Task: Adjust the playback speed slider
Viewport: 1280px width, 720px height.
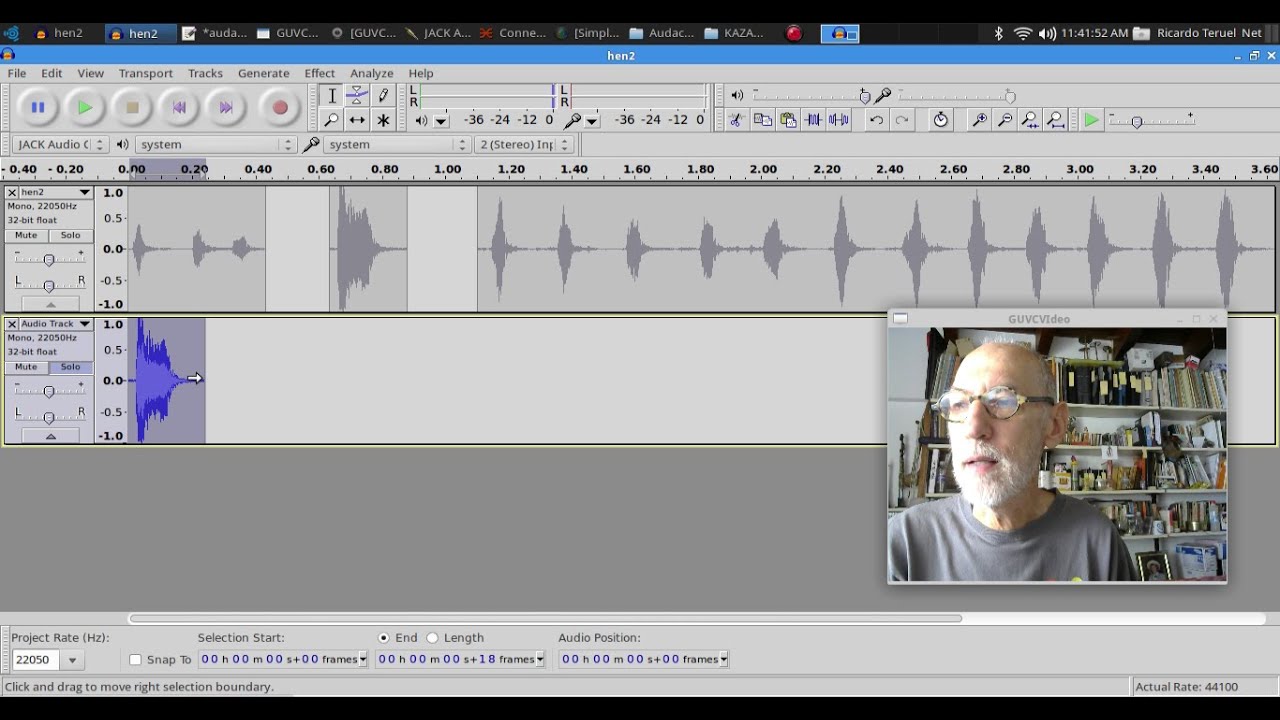Action: (x=1150, y=120)
